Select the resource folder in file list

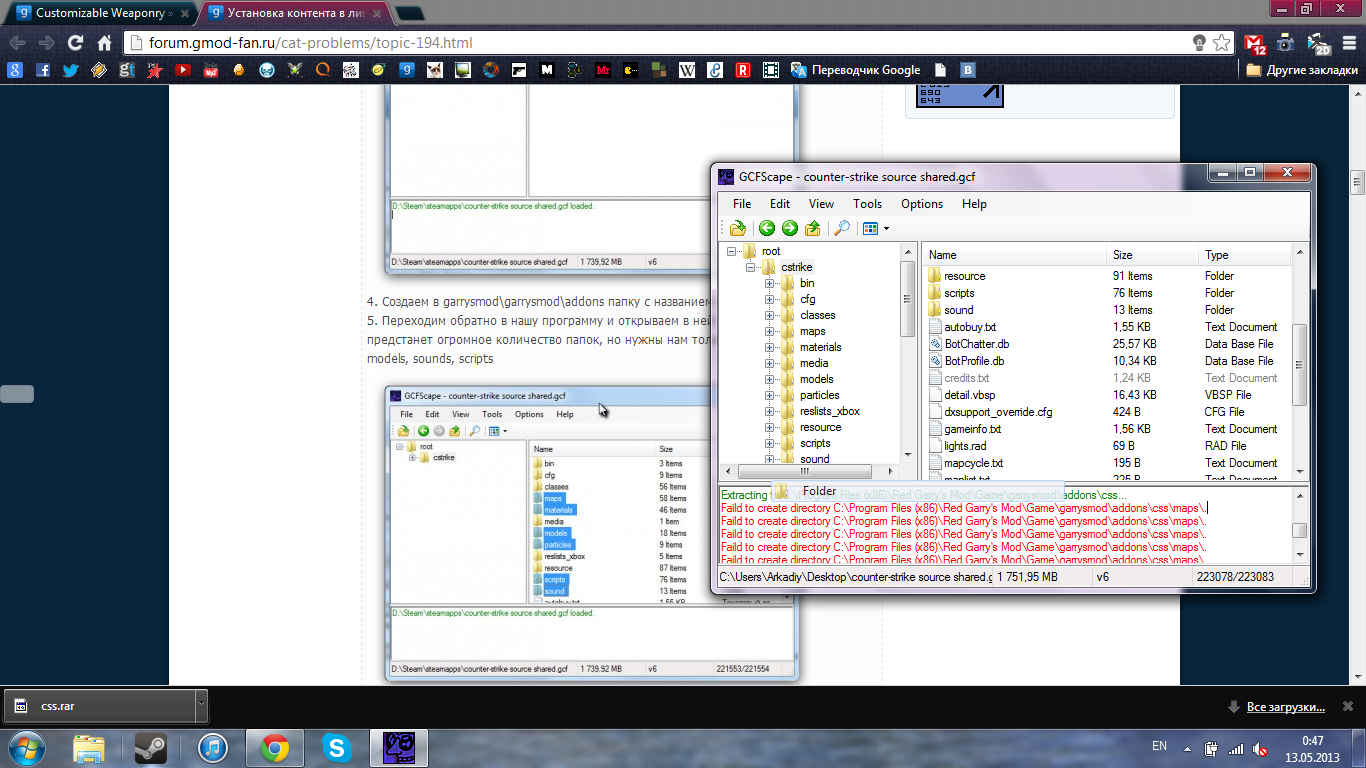click(x=1107, y=276)
